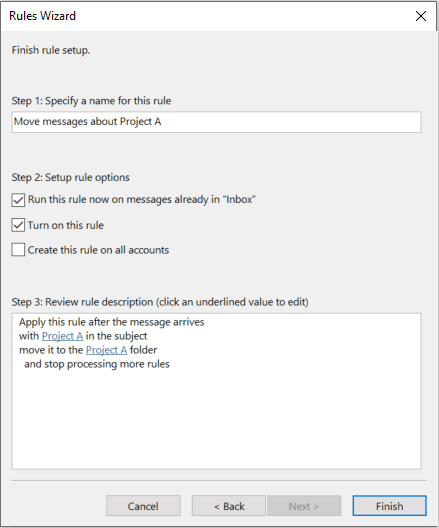Viewport: 439px width, 528px height.
Task: Click the Rules Wizard title bar
Action: (x=202, y=16)
